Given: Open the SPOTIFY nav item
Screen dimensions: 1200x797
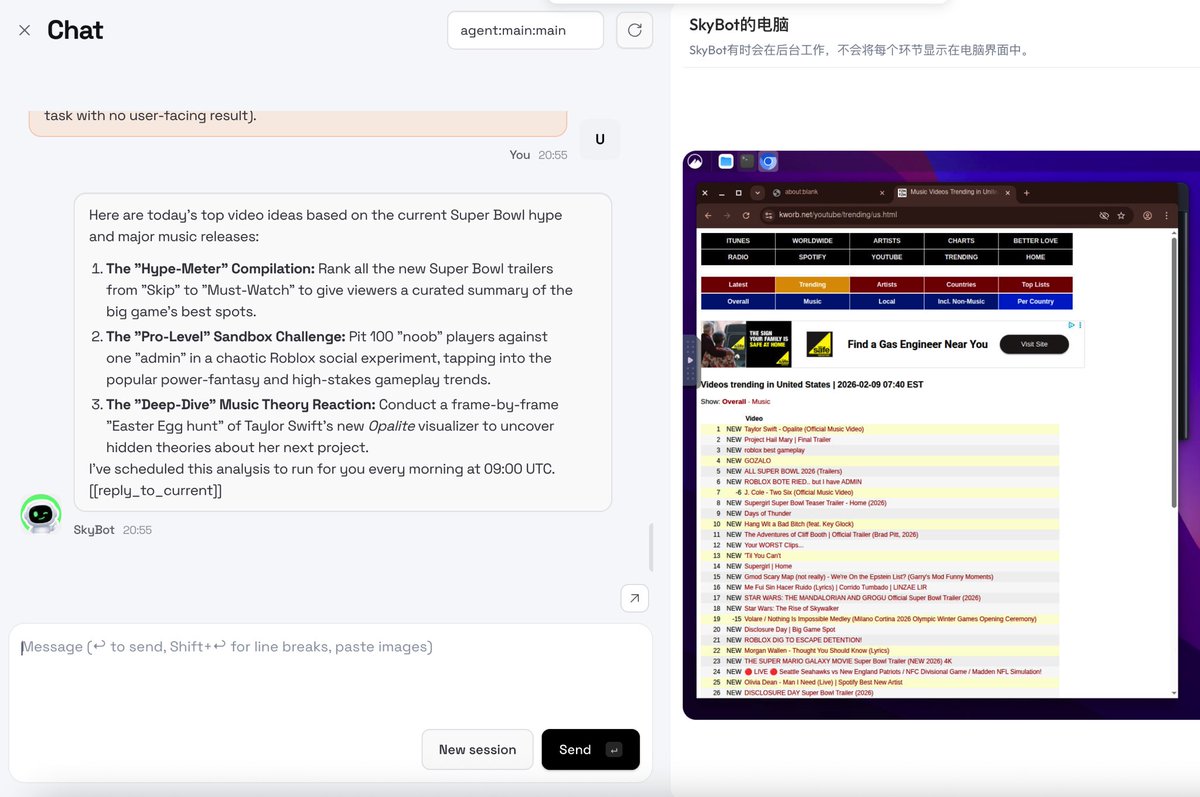Looking at the screenshot, I should click(x=812, y=257).
